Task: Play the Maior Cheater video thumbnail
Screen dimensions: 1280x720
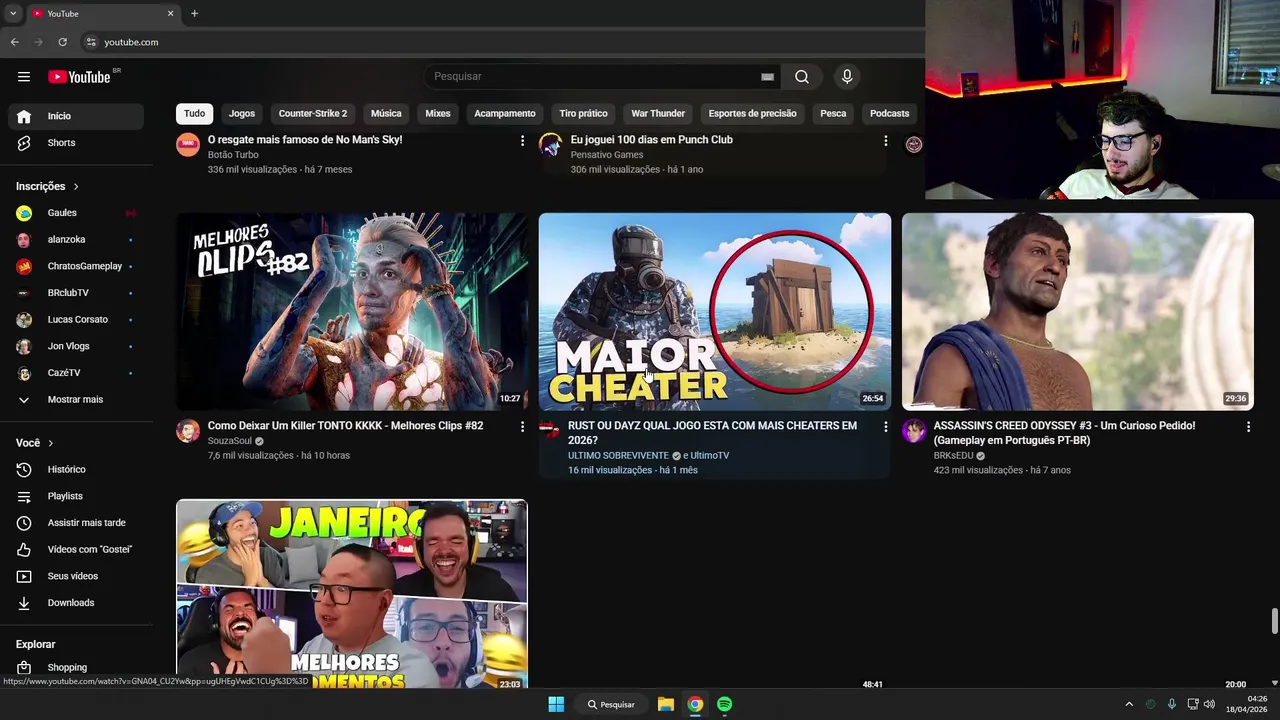Action: 715,311
